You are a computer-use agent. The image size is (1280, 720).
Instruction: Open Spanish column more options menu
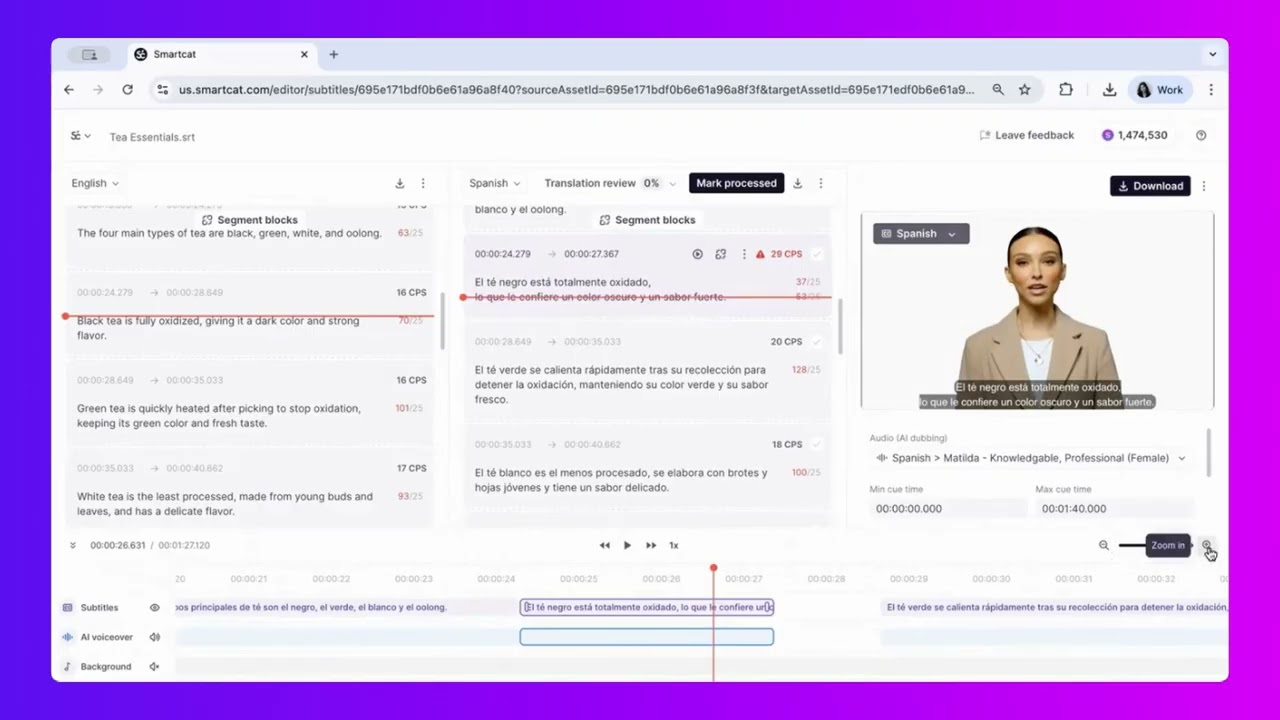point(821,183)
